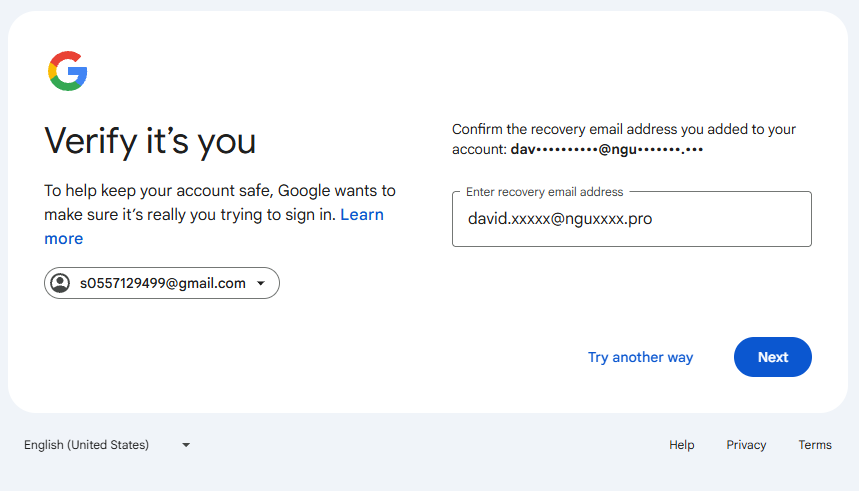Click the word more on the wrapped link line
The height and width of the screenshot is (491, 859).
tap(64, 239)
